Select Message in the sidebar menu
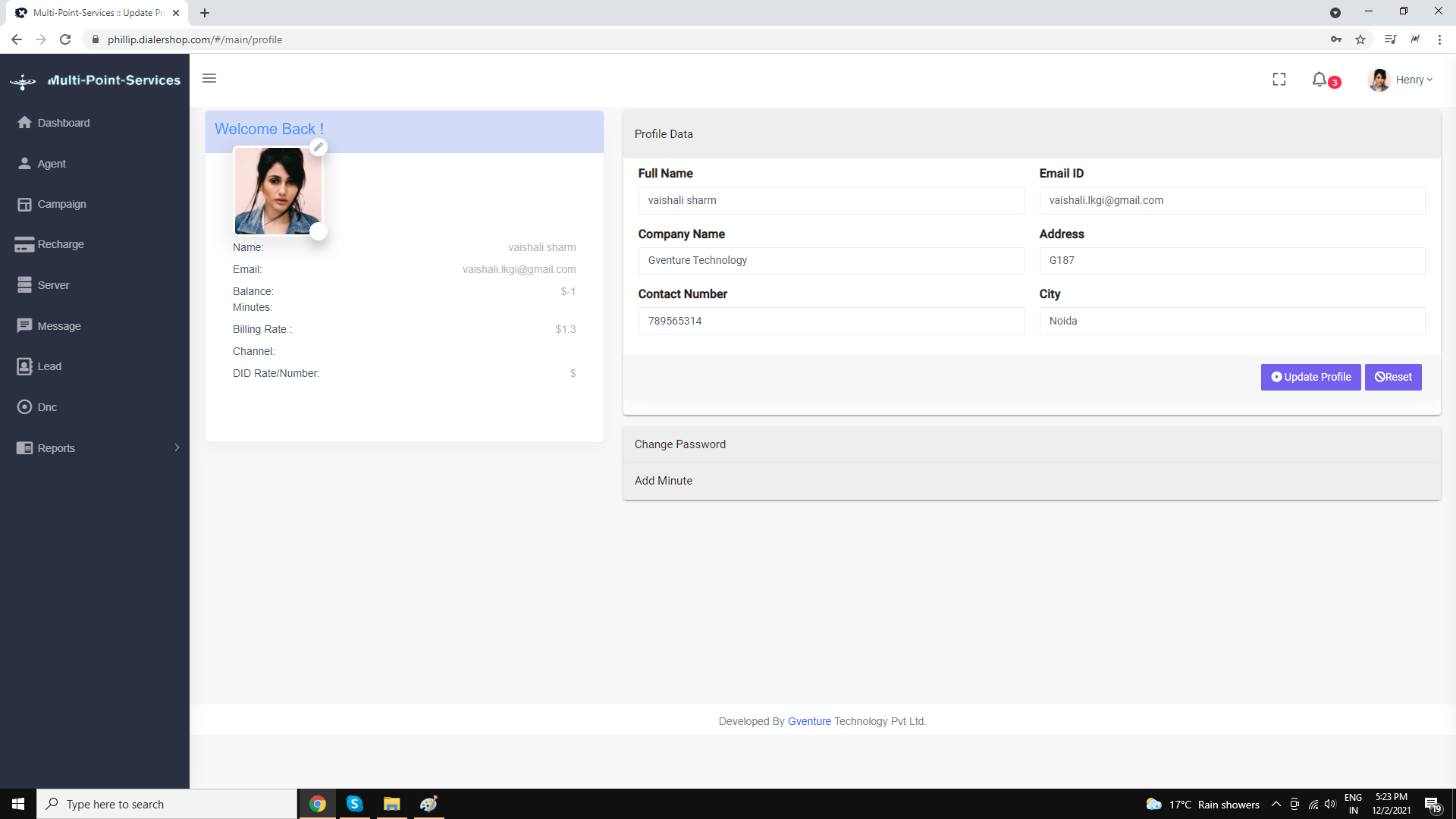This screenshot has width=1456, height=819. 59,326
